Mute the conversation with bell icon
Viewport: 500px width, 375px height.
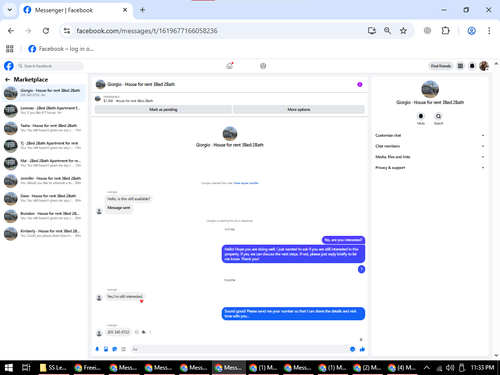click(421, 116)
